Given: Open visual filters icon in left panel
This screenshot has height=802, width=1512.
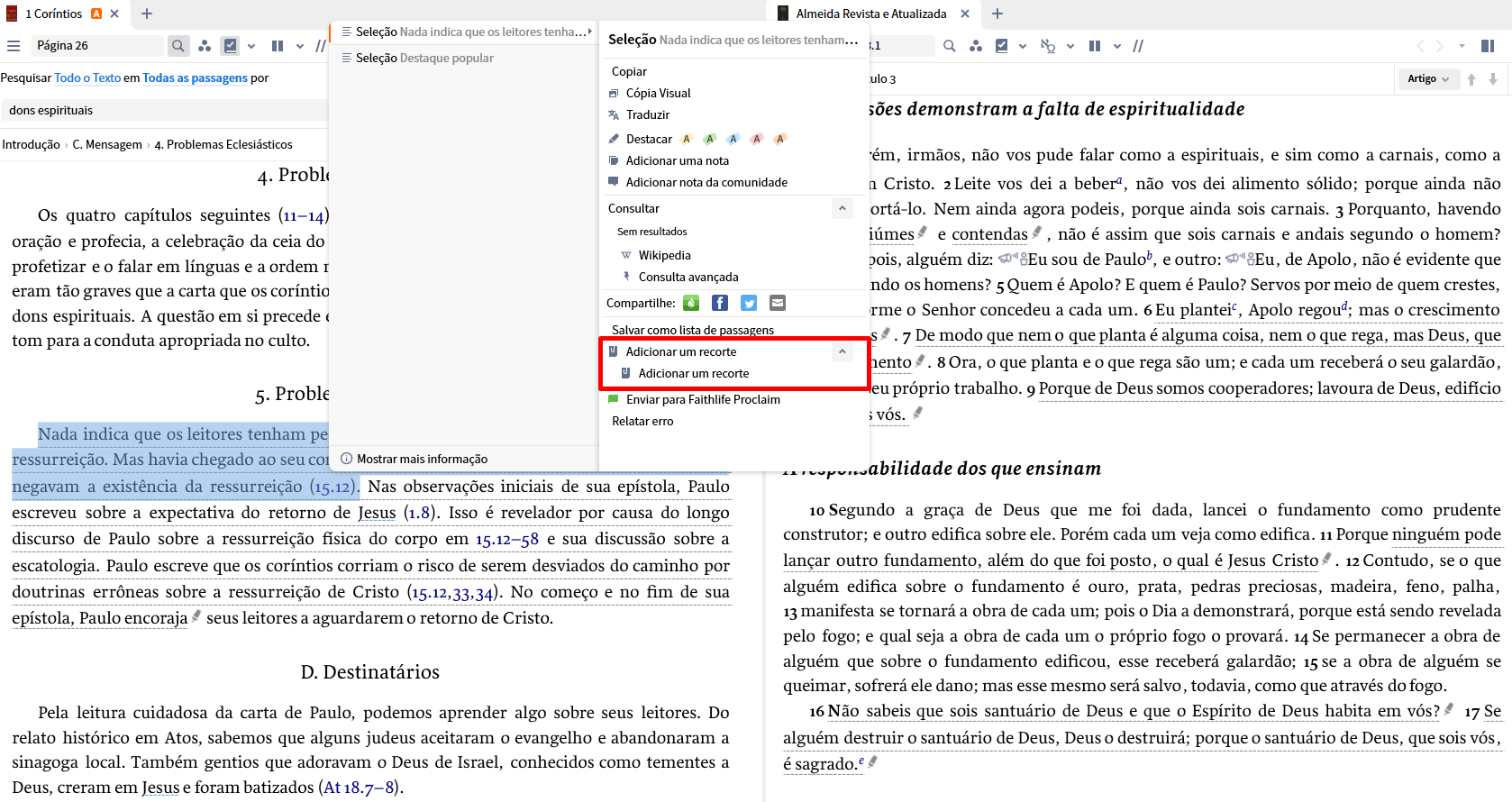Looking at the screenshot, I should tap(205, 46).
